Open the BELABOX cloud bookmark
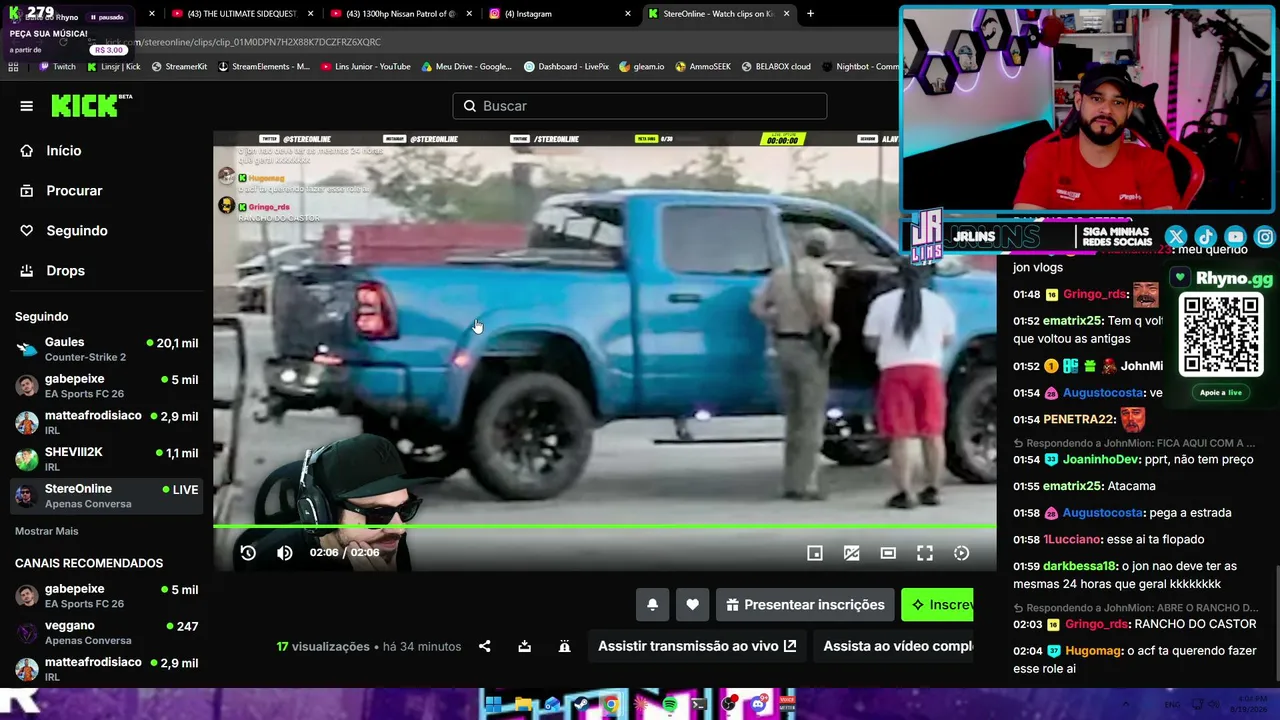Viewport: 1280px width, 720px height. (x=776, y=67)
